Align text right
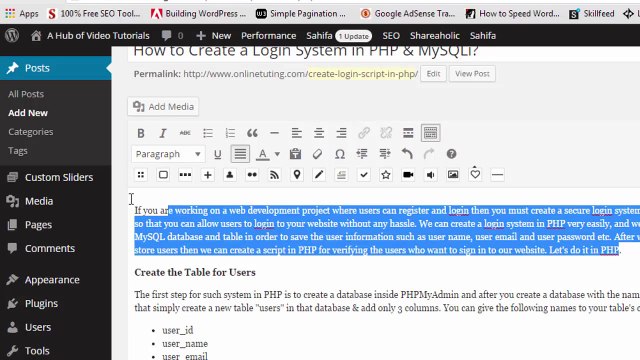The image size is (640, 360). click(341, 133)
